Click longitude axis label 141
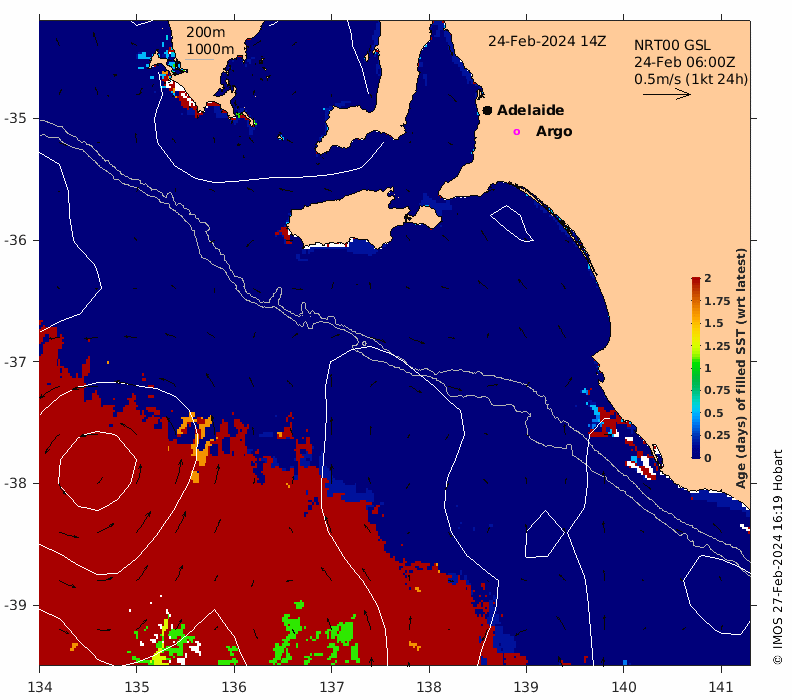This screenshot has height=700, width=792. 721,687
